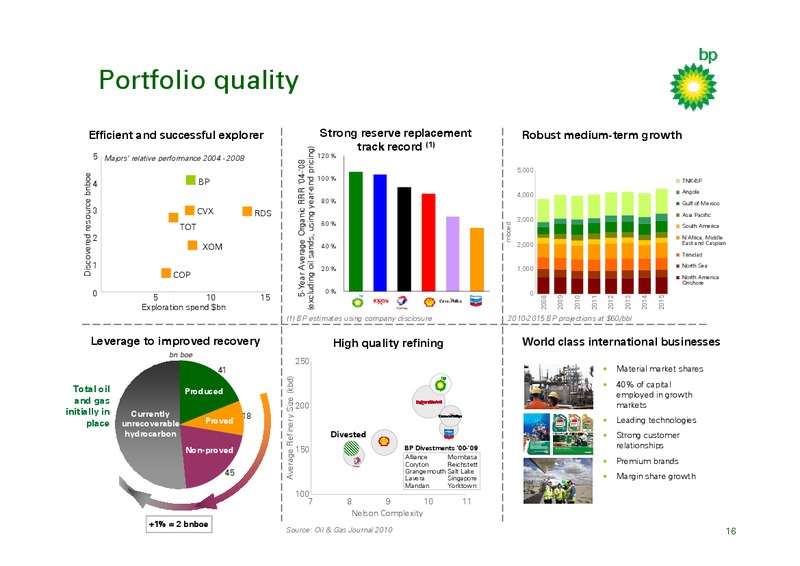This screenshot has width=800, height=566.
Task: Select the TOT orange square marker
Action: [173, 217]
